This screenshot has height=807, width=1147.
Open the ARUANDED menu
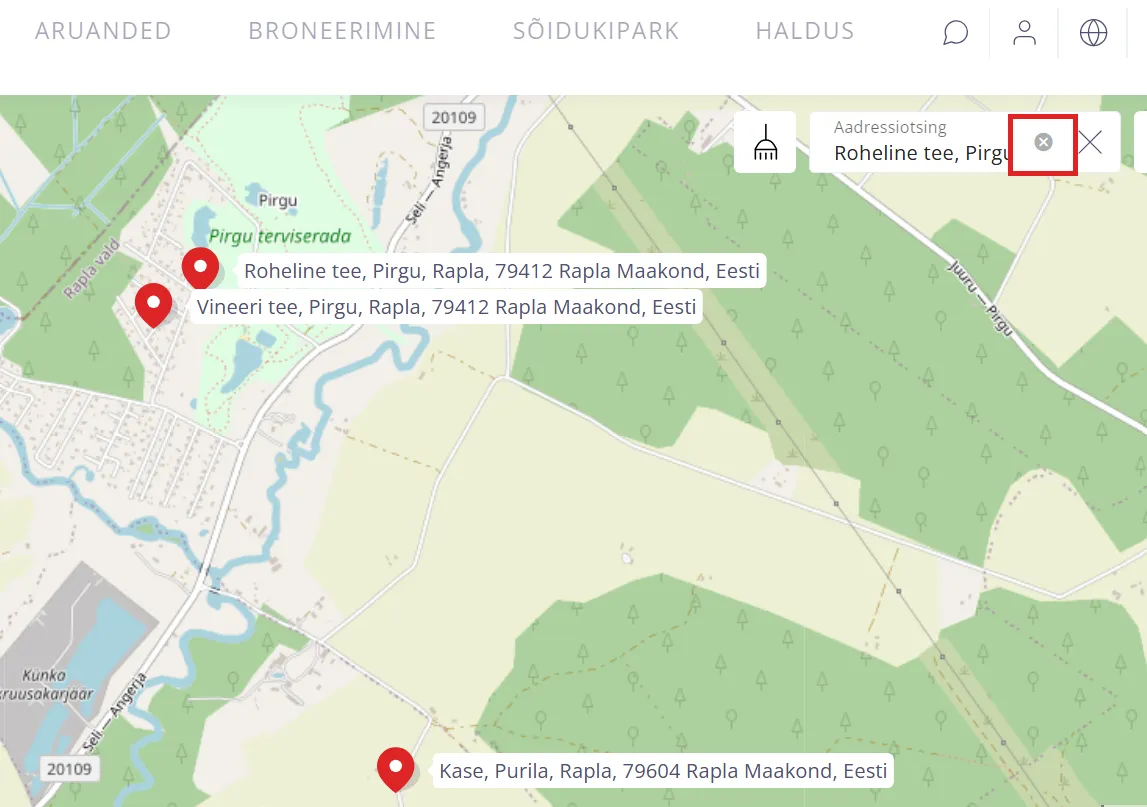click(x=103, y=31)
